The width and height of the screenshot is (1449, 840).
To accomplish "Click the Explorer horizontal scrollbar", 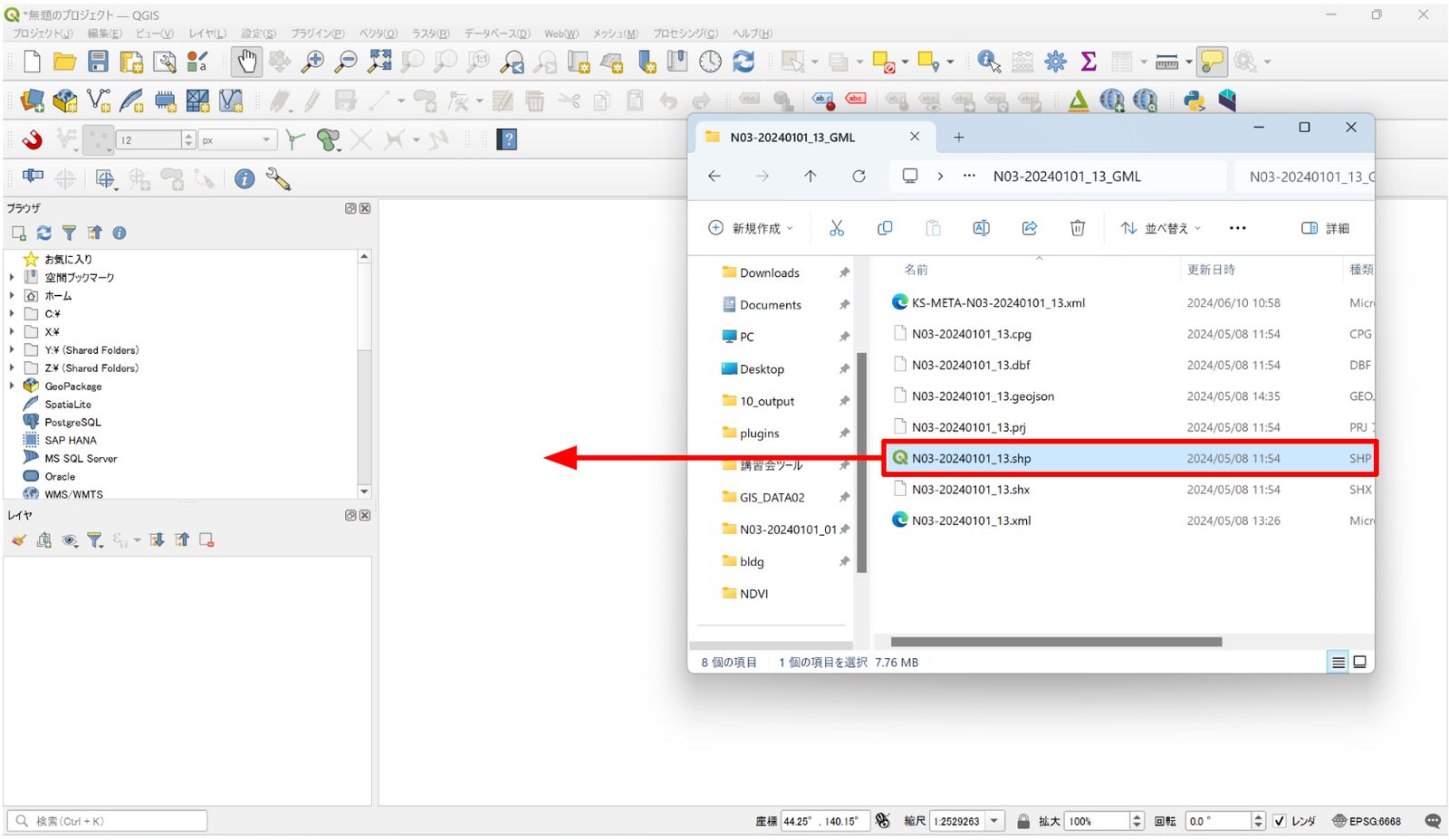I will click(x=1056, y=642).
